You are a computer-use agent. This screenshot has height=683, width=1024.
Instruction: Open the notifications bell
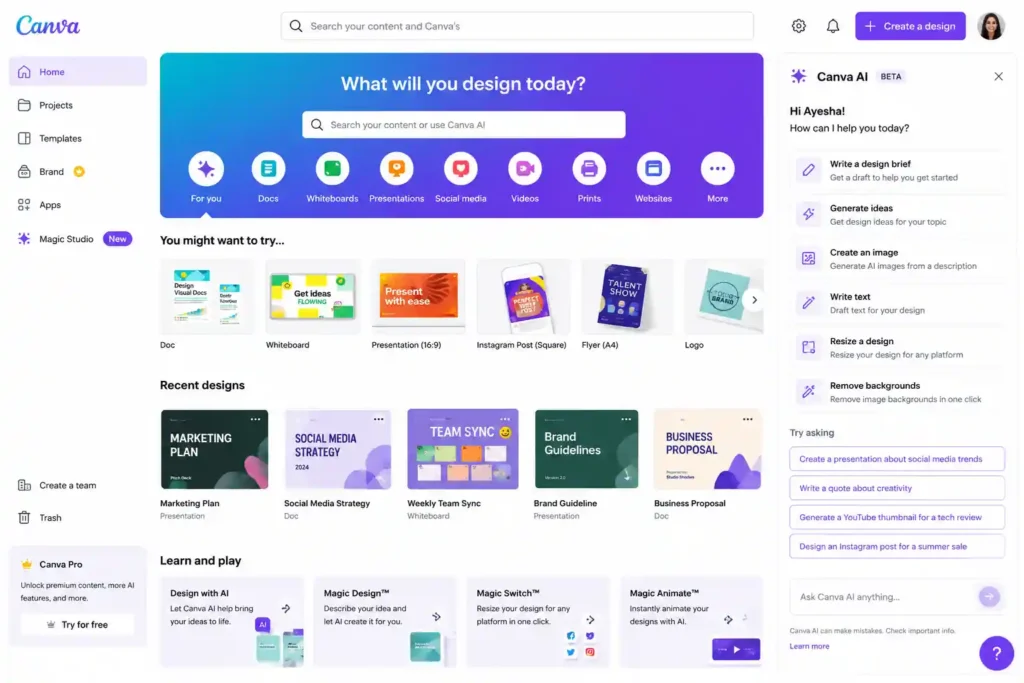(x=833, y=26)
